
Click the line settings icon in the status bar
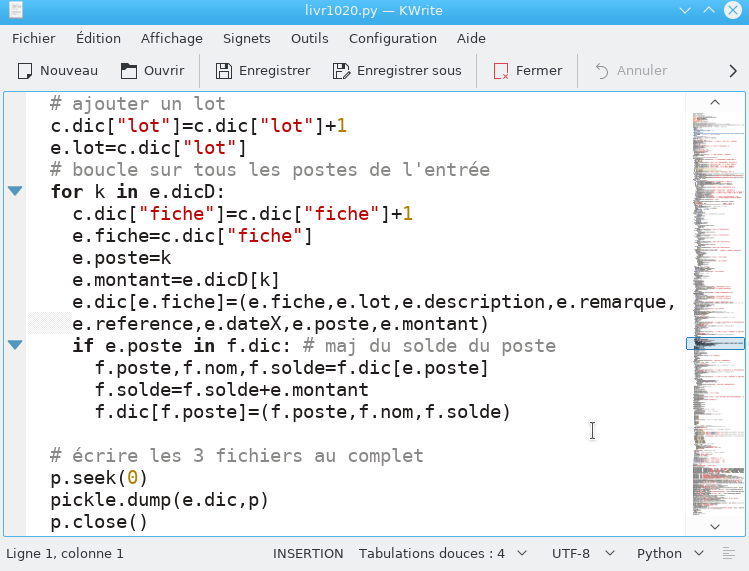pyautogui.click(x=729, y=553)
